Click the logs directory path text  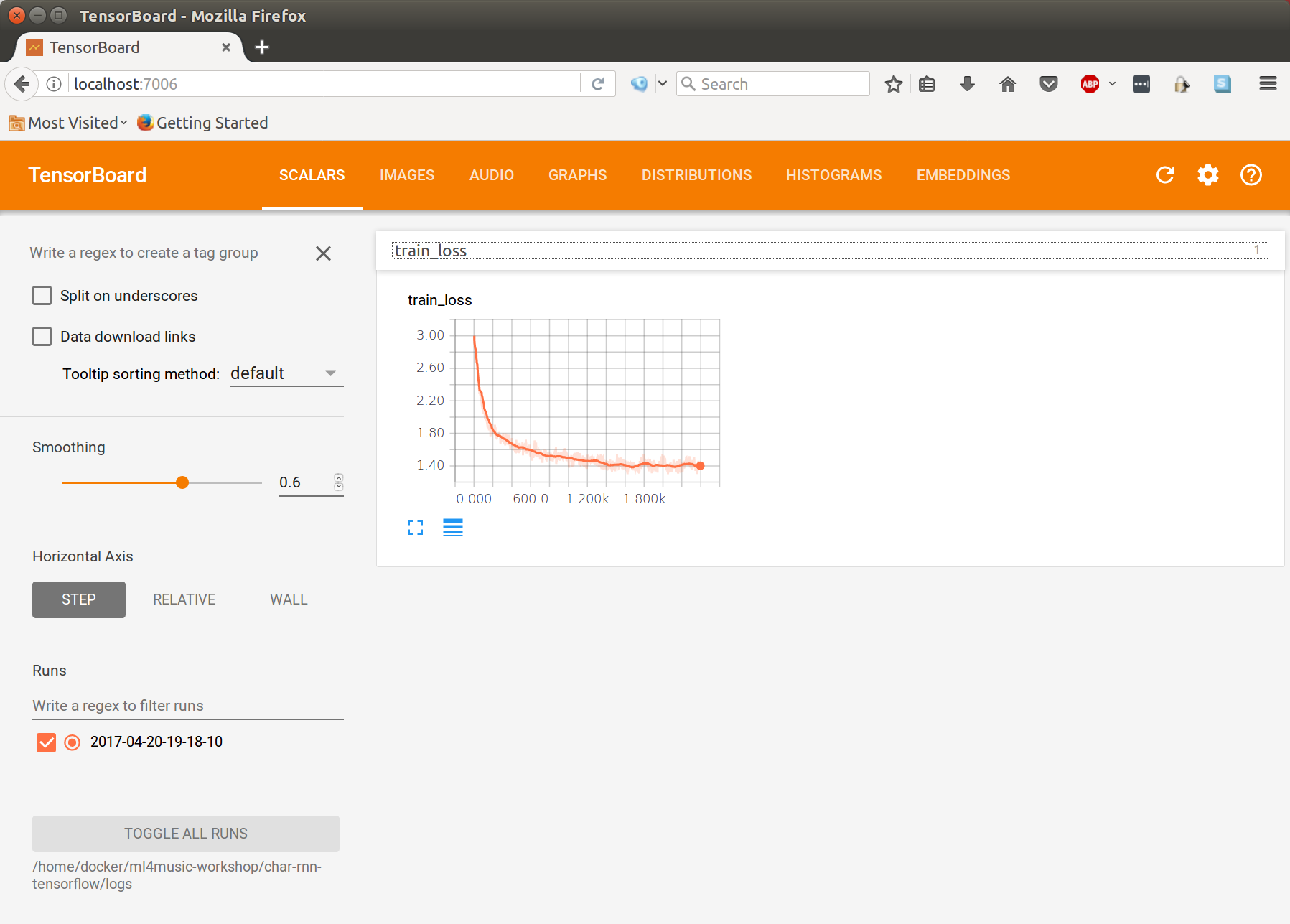[177, 875]
